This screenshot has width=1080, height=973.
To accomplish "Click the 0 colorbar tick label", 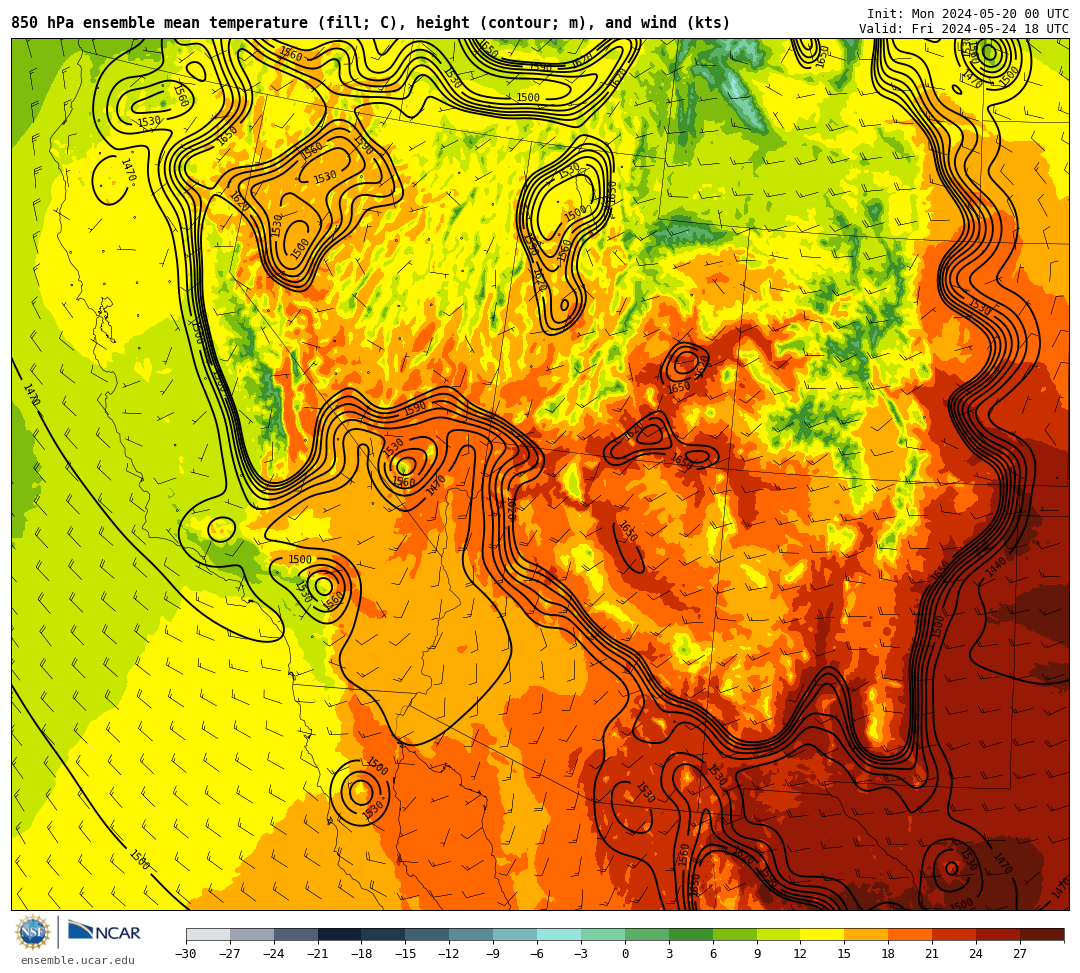I will (x=625, y=954).
